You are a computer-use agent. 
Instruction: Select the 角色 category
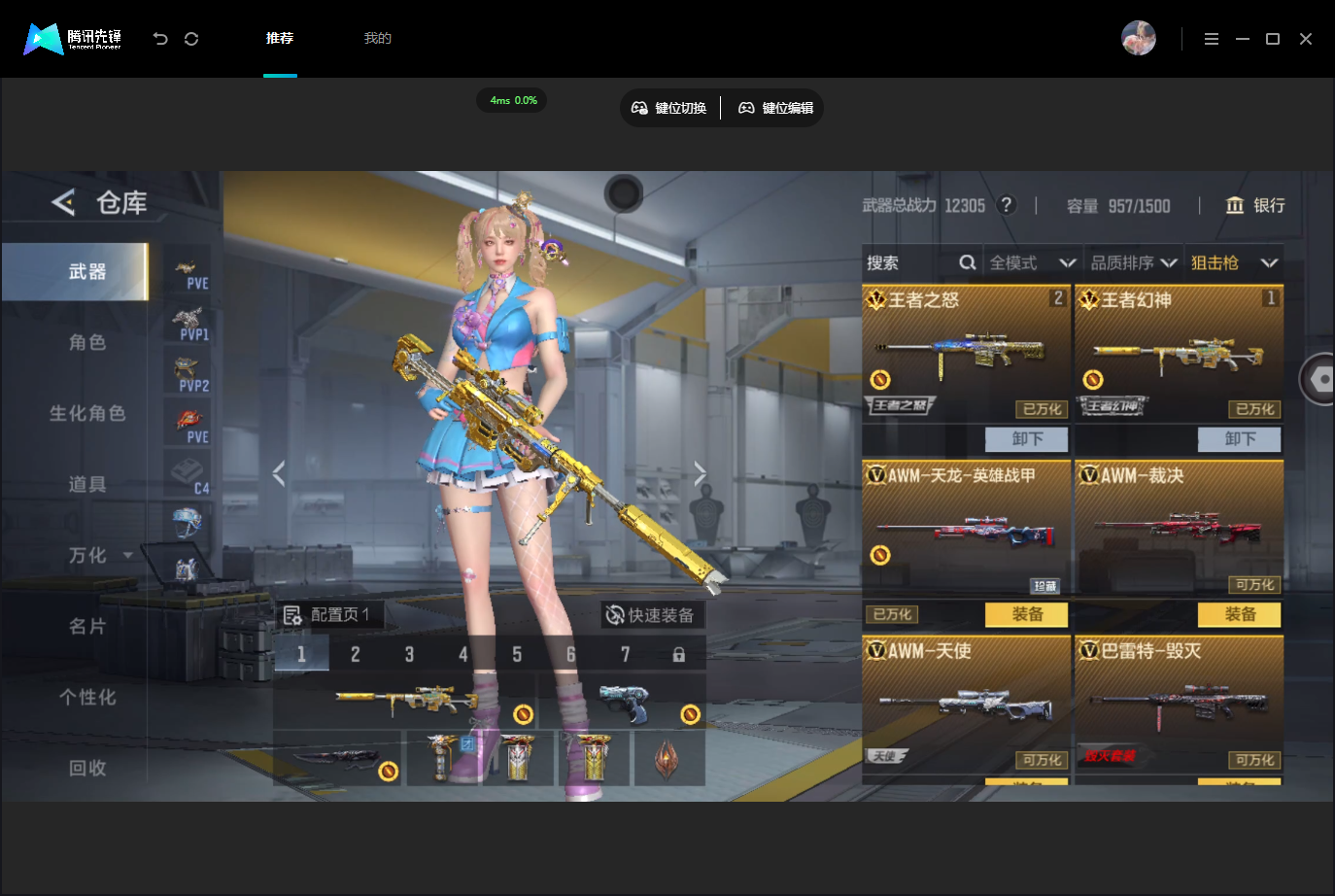coord(87,342)
